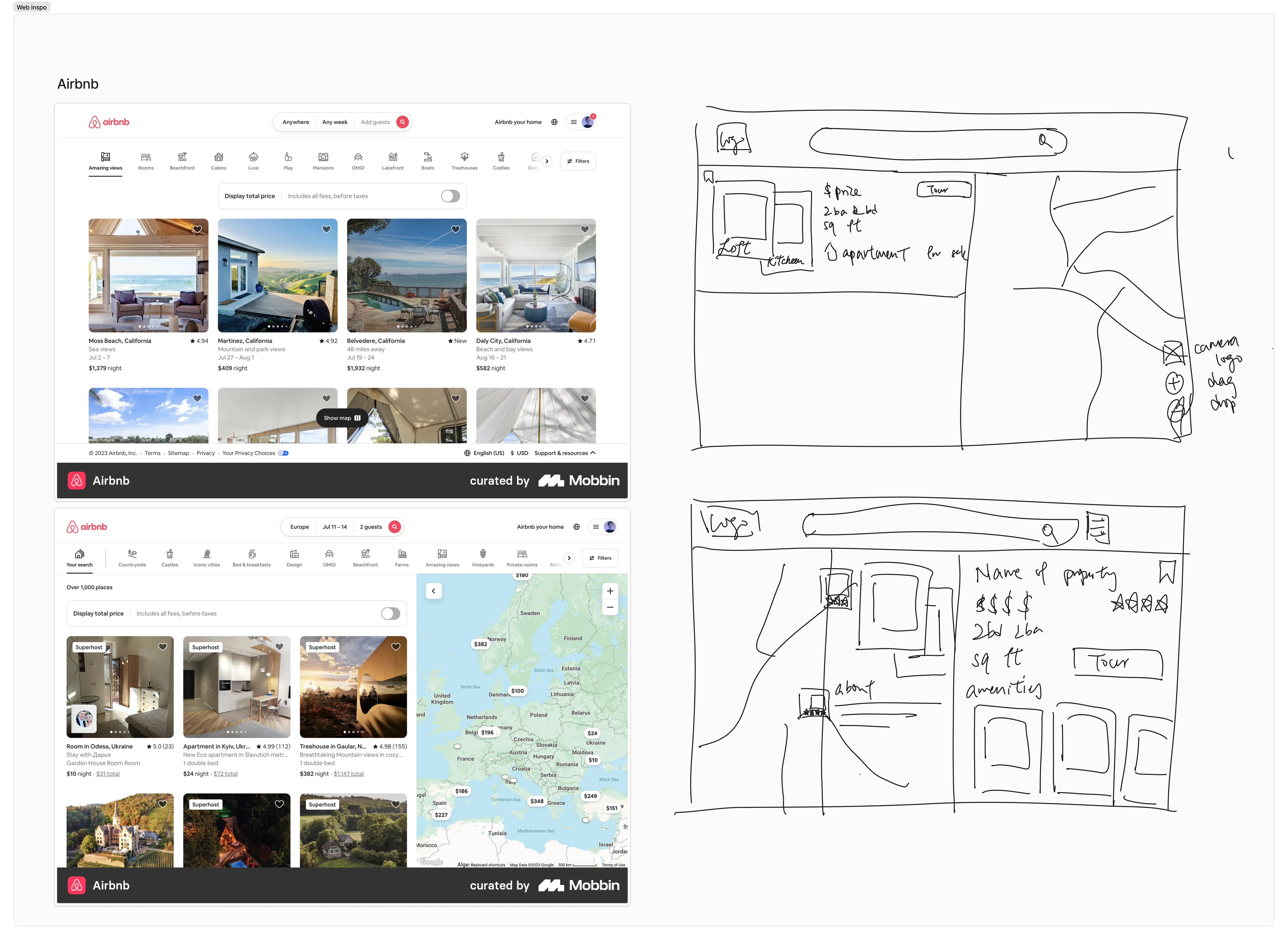The height and width of the screenshot is (940, 1288).
Task: Zoom out the Europe map with minus button
Action: tap(610, 607)
